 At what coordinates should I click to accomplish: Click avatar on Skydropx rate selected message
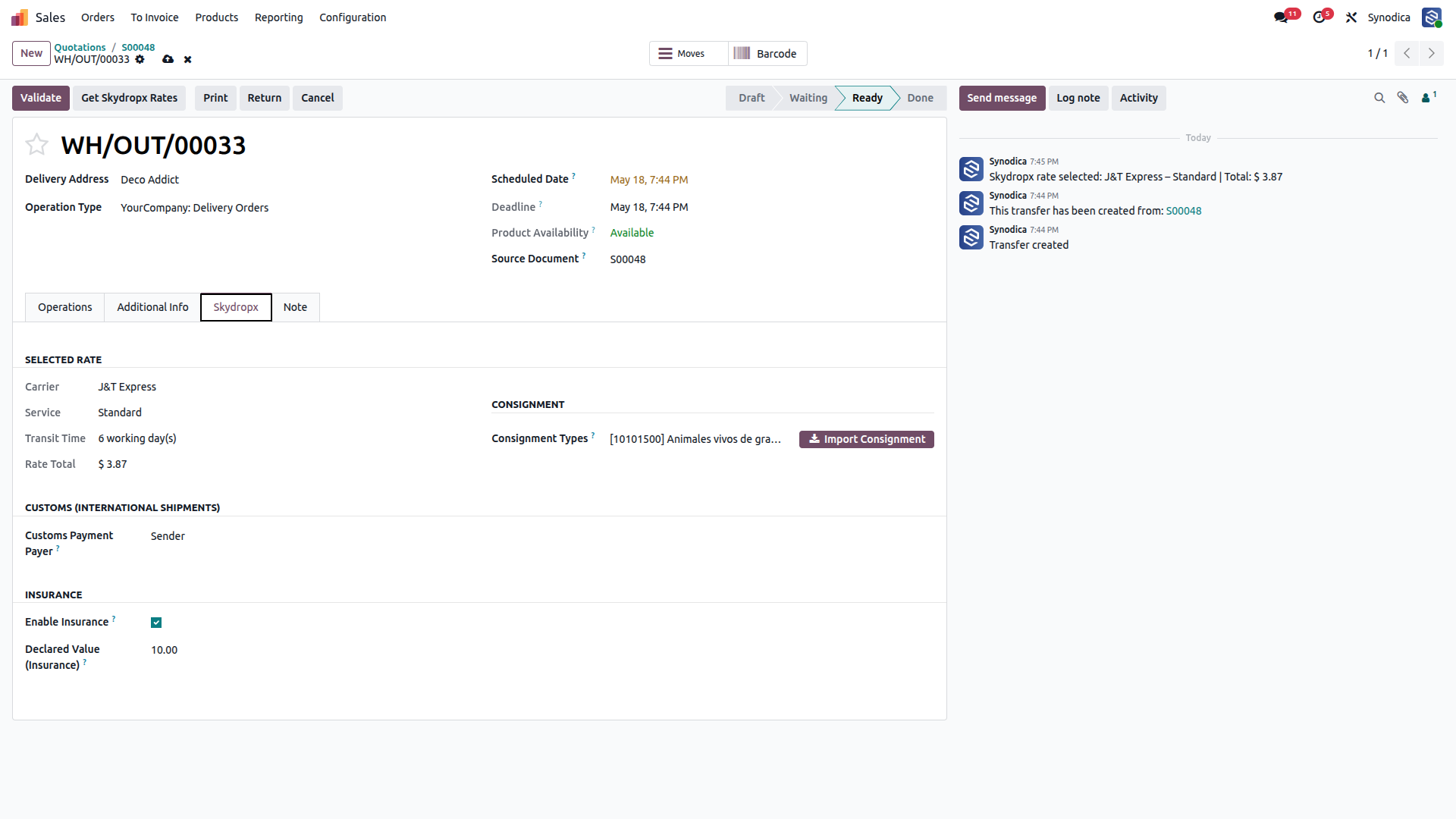[x=971, y=169]
